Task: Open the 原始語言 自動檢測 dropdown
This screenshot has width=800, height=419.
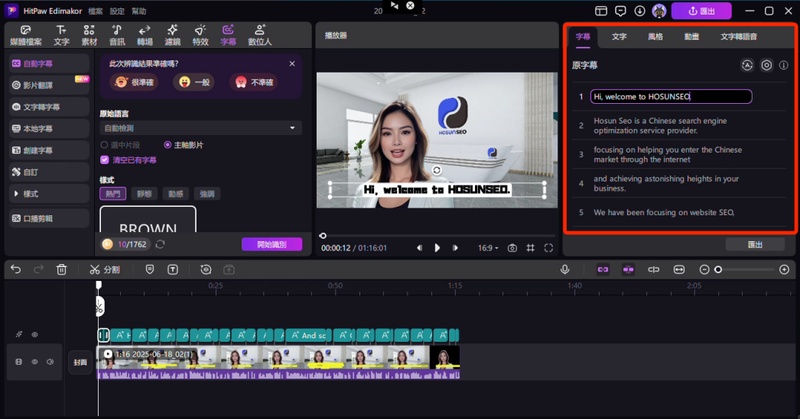Action: 200,128
